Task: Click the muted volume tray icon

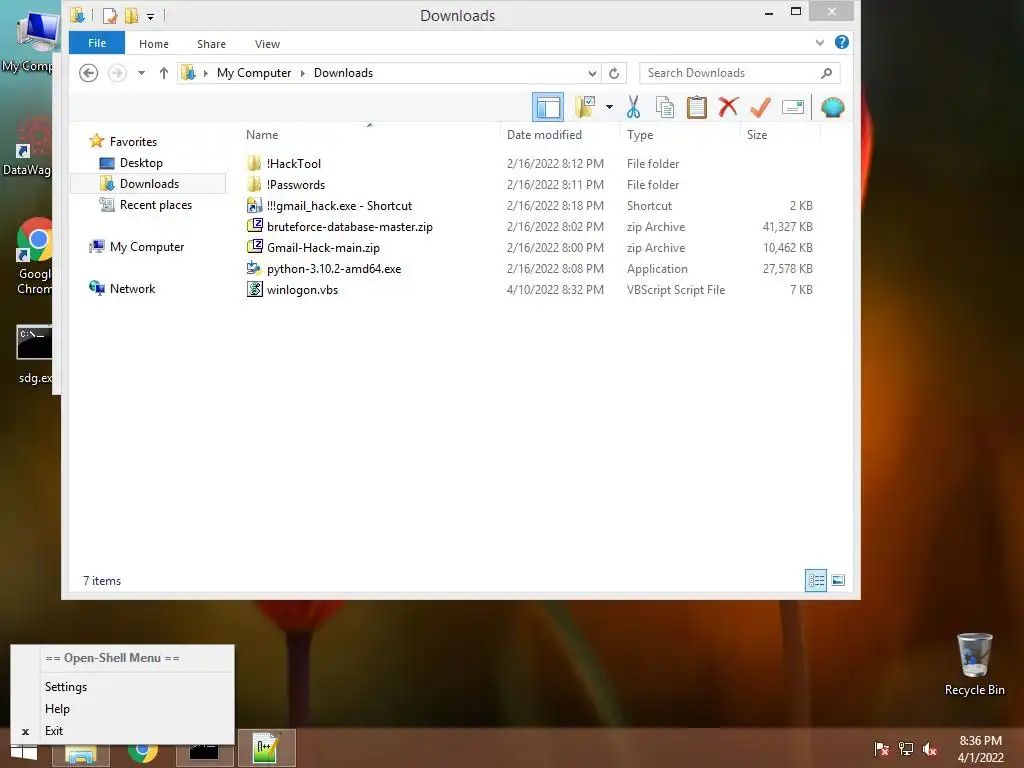Action: pos(930,748)
